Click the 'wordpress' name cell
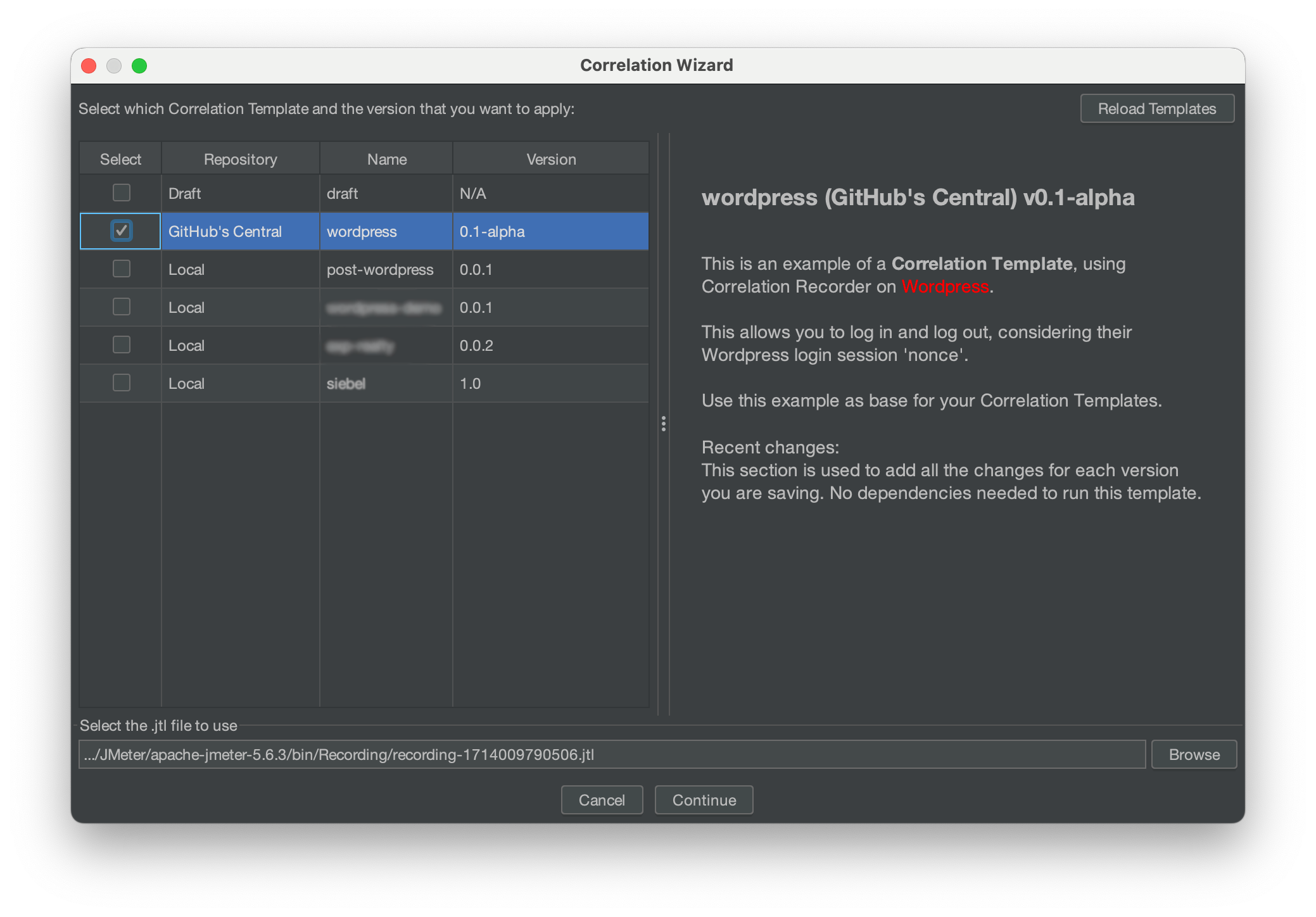This screenshot has height=917, width=1316. (386, 231)
